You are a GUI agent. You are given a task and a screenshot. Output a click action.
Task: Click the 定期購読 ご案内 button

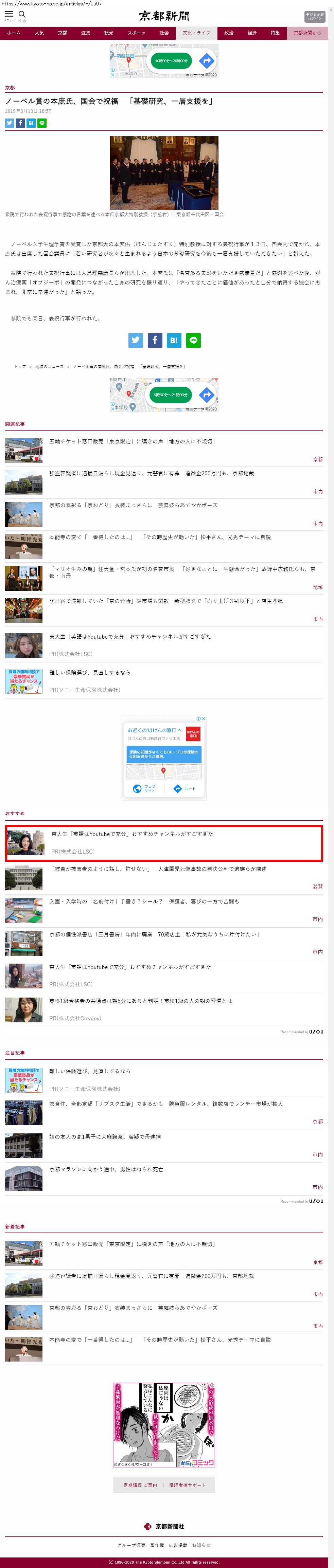point(140,1485)
